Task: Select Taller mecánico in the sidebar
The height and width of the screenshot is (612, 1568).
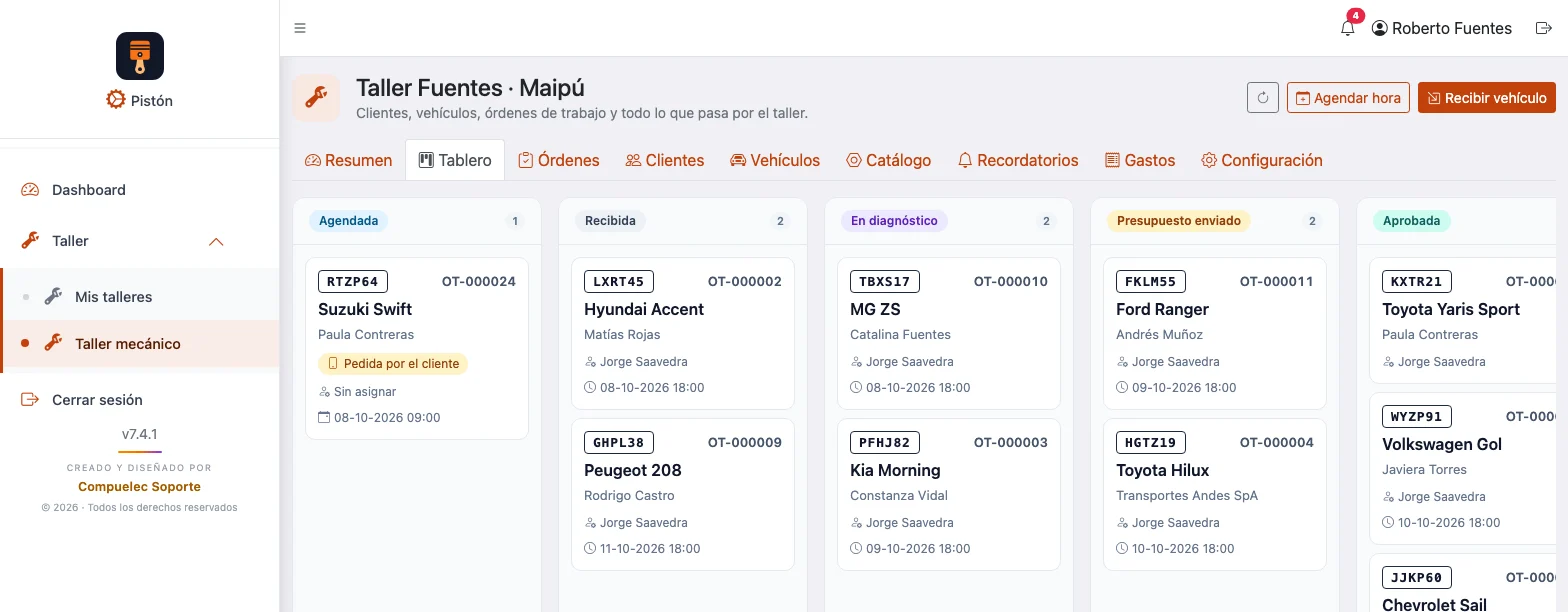Action: point(140,343)
